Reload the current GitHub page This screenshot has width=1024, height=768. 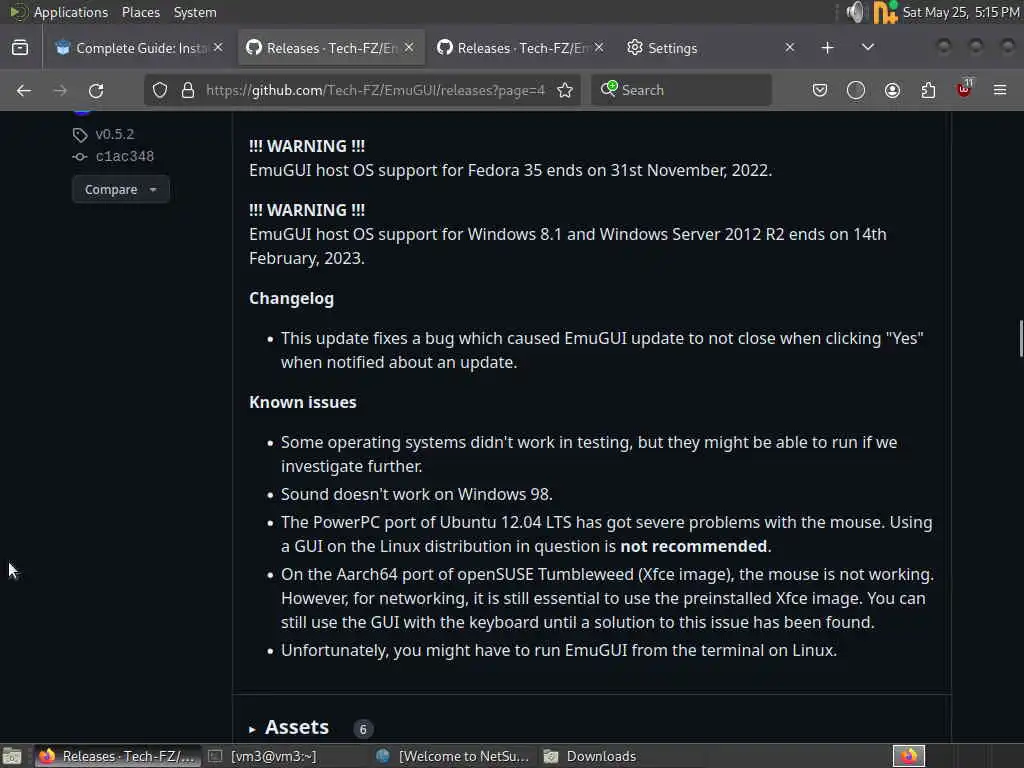point(96,90)
